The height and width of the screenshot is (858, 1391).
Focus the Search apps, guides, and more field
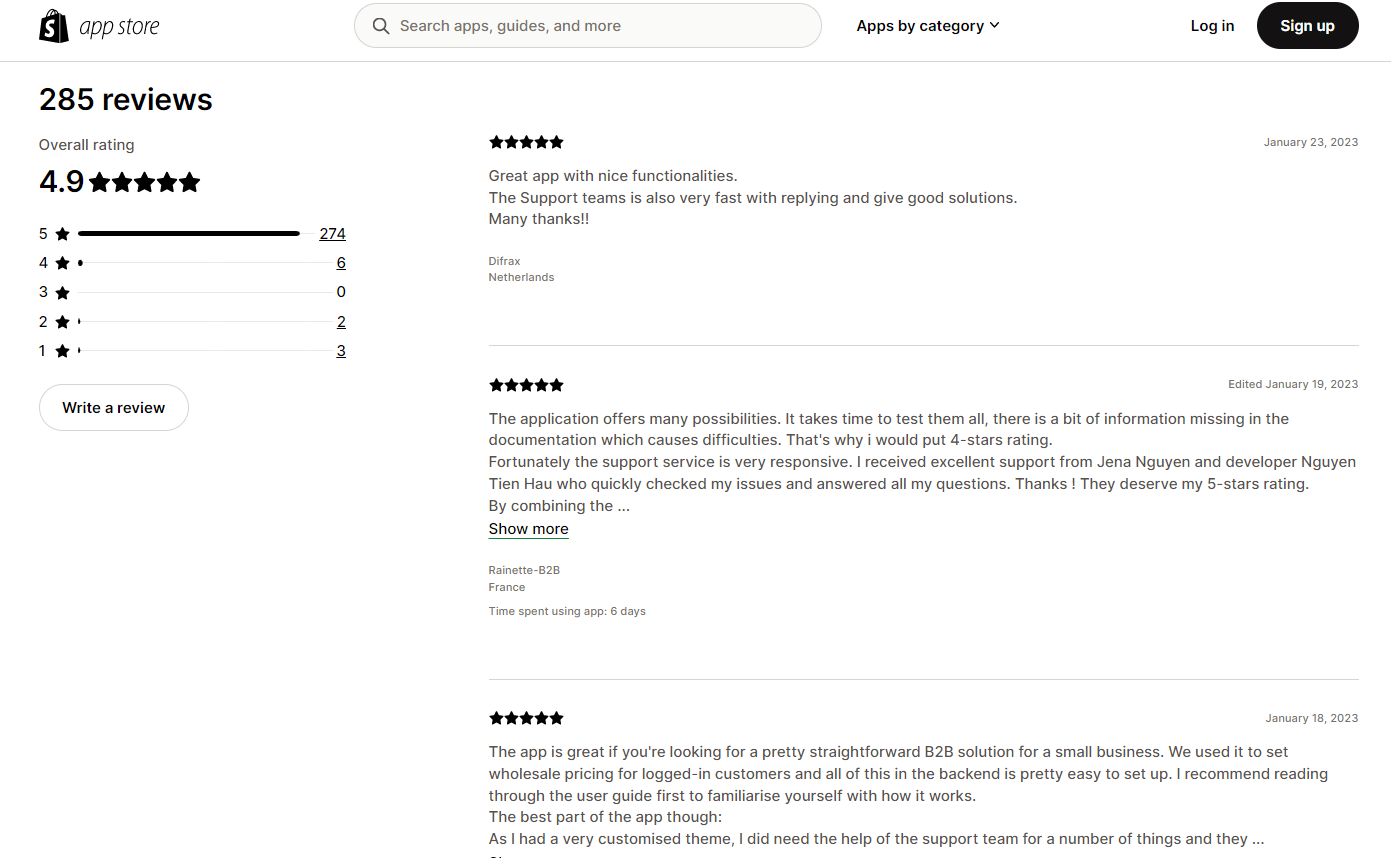600,26
